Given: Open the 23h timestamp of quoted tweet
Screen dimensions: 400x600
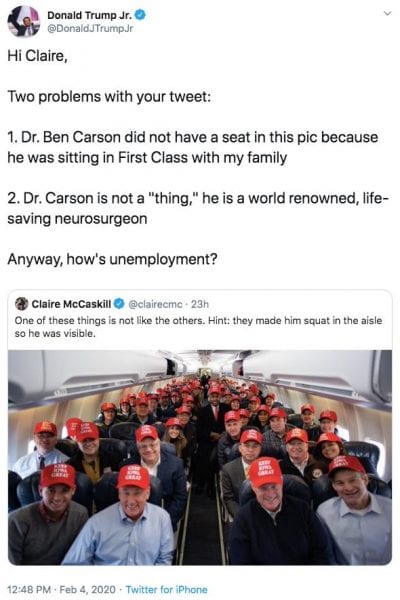Looking at the screenshot, I should 200,304.
